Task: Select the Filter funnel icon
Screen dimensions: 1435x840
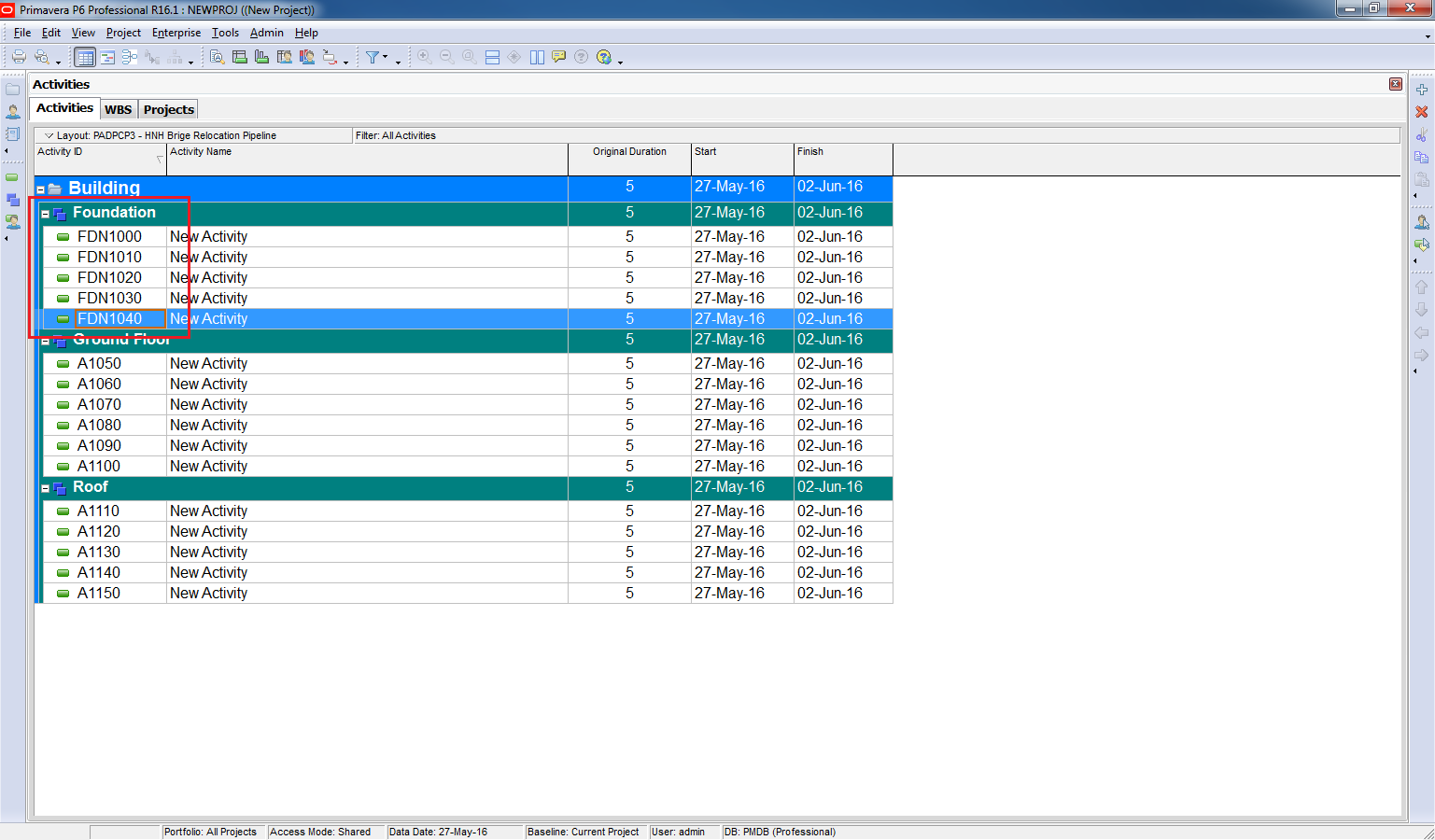Action: [x=373, y=57]
